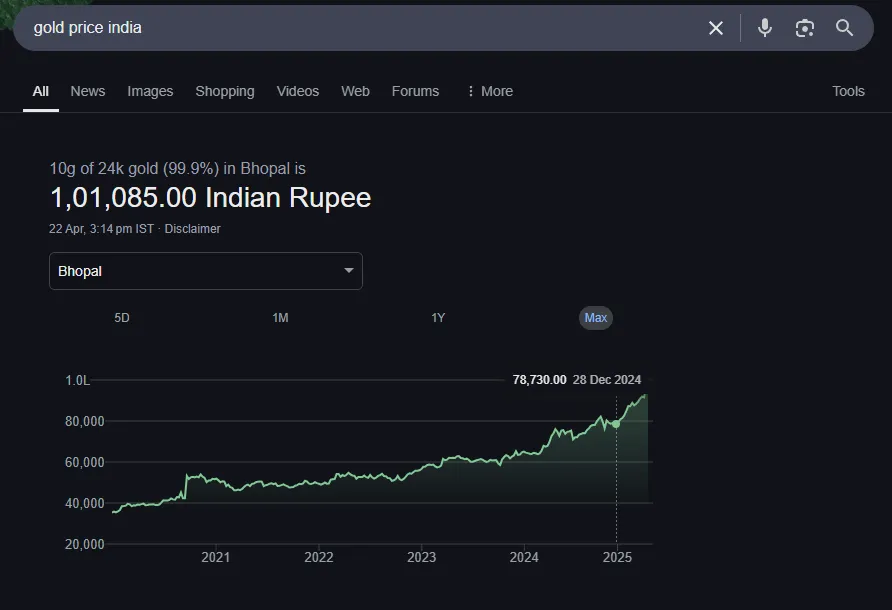Click the 78,730.00 chart tooltip value
The image size is (892, 610).
click(x=539, y=380)
